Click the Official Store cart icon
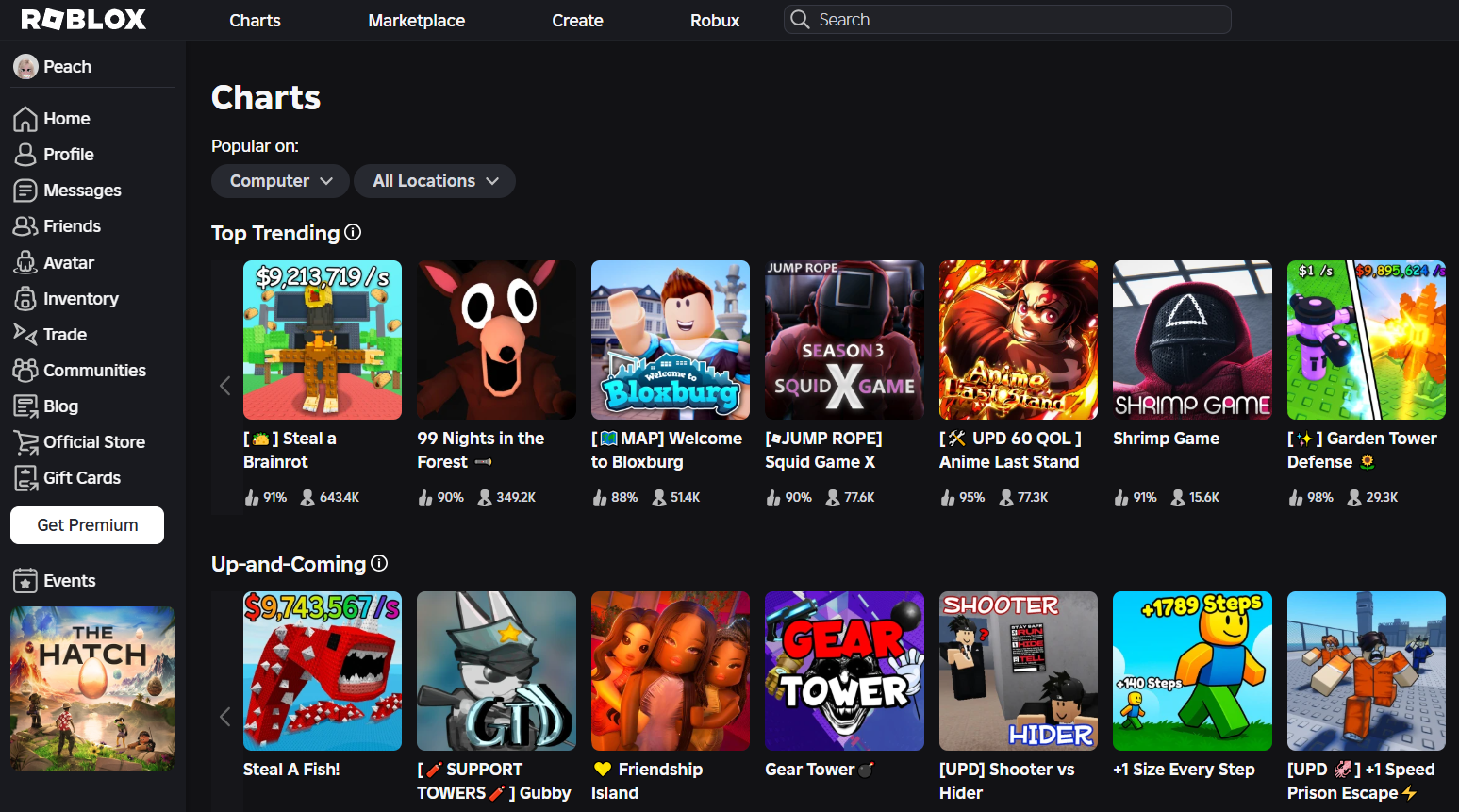Screen dimensions: 1459x812 pos(25,442)
